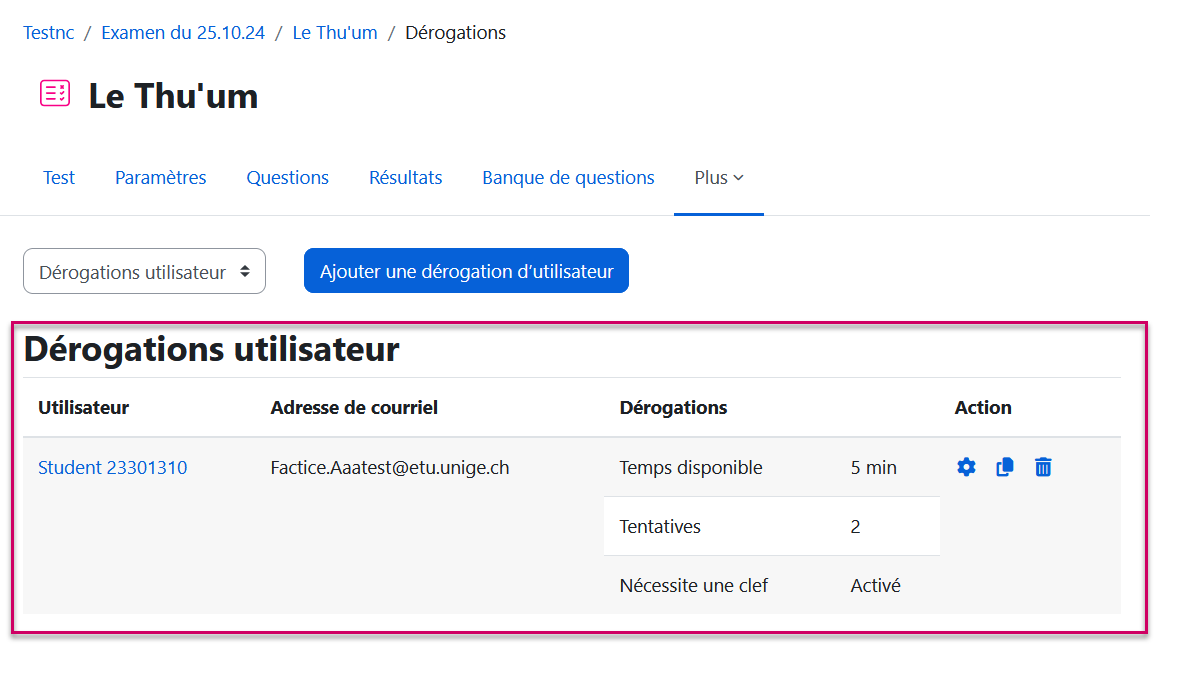Image resolution: width=1190 pixels, height=686 pixels.
Task: Go to Examen du 25.10.24 breadcrumb
Action: point(183,33)
